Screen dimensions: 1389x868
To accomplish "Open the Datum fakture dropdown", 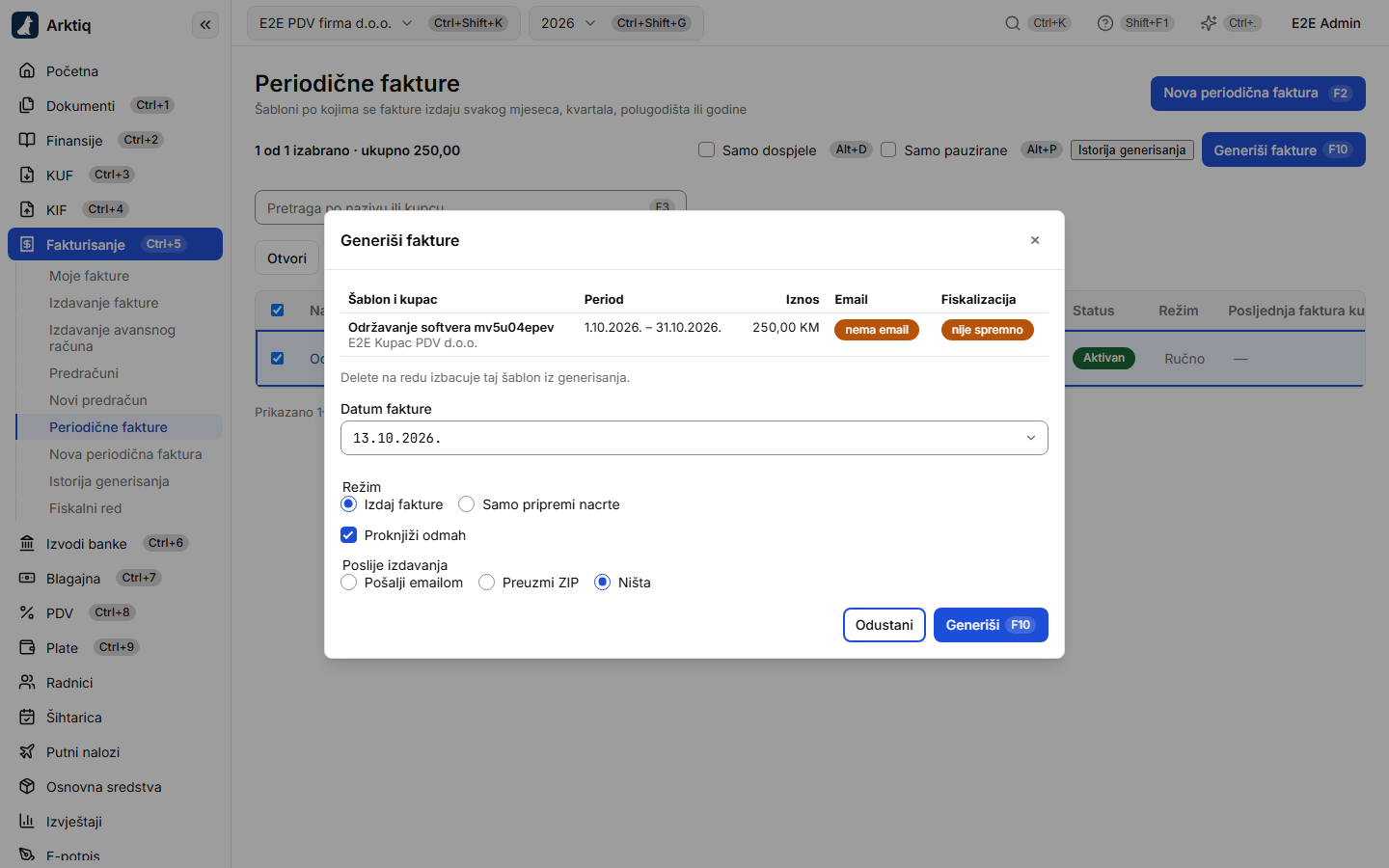I will click(x=694, y=438).
